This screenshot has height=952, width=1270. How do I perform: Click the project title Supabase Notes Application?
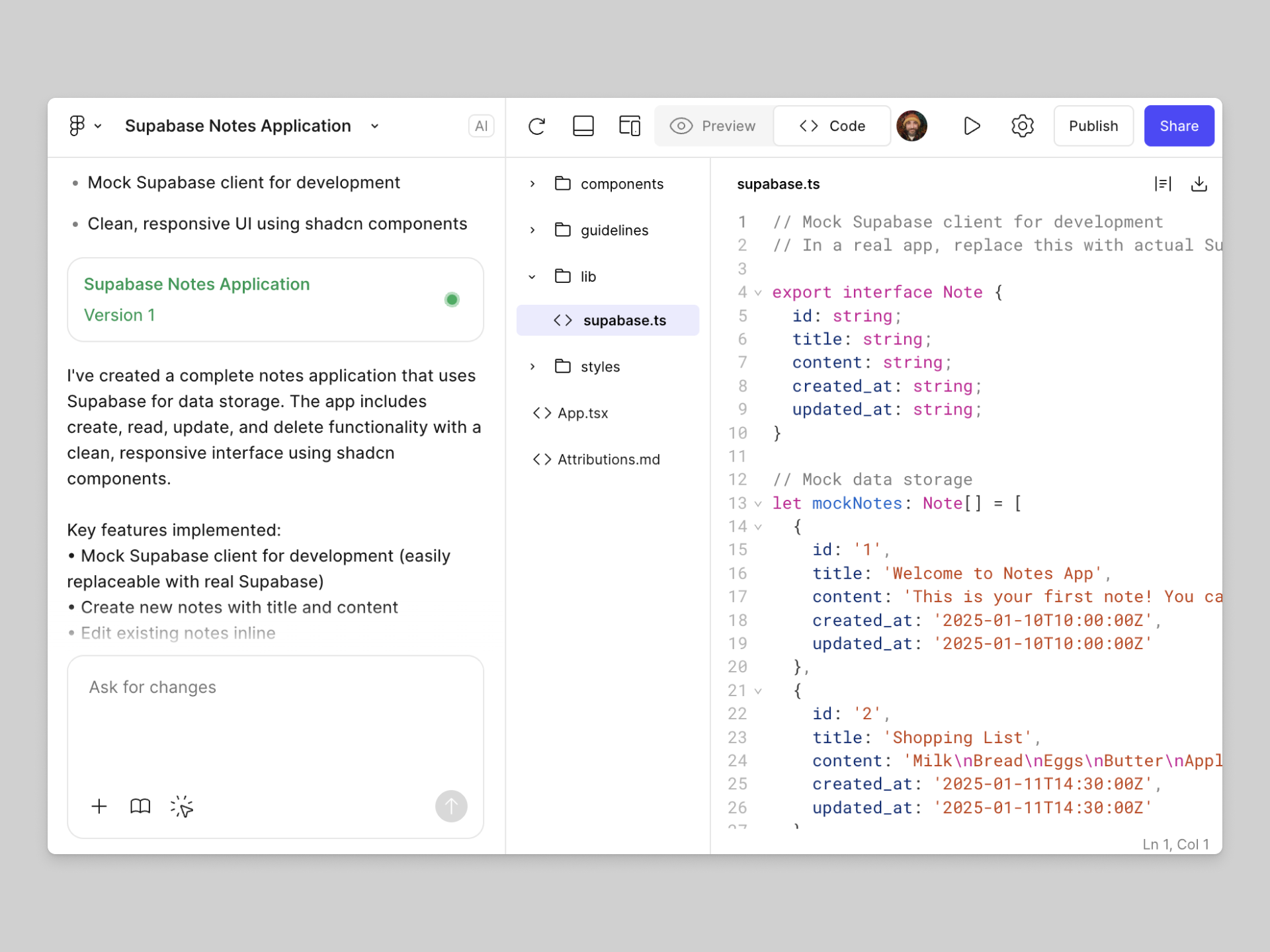click(x=237, y=126)
